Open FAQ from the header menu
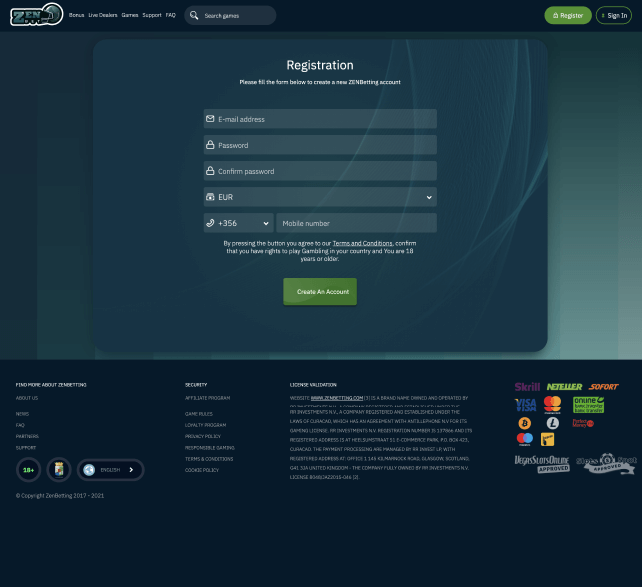Viewport: 642px width, 588px height. coord(171,15)
